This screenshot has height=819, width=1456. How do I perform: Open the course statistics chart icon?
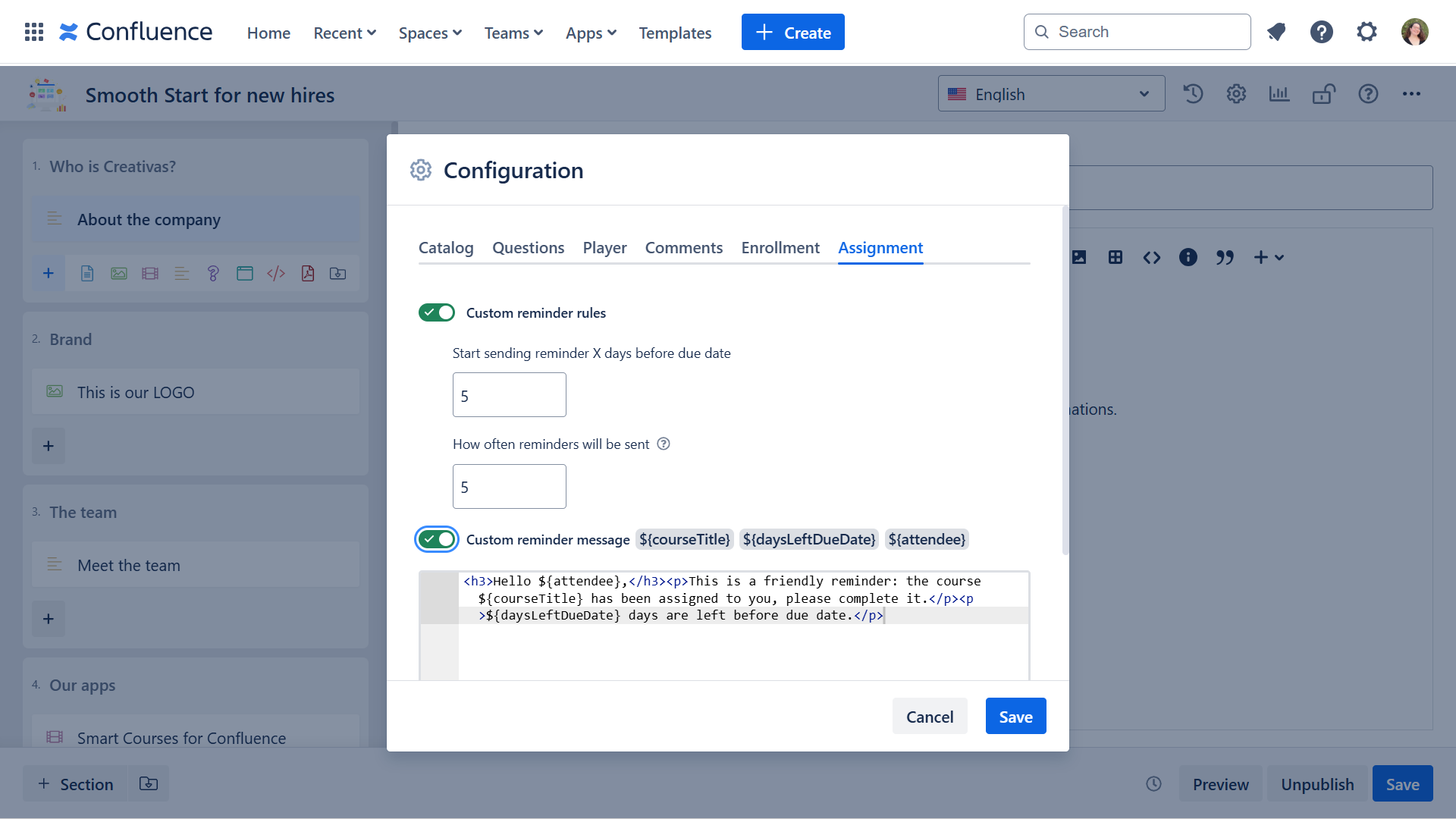(1279, 94)
